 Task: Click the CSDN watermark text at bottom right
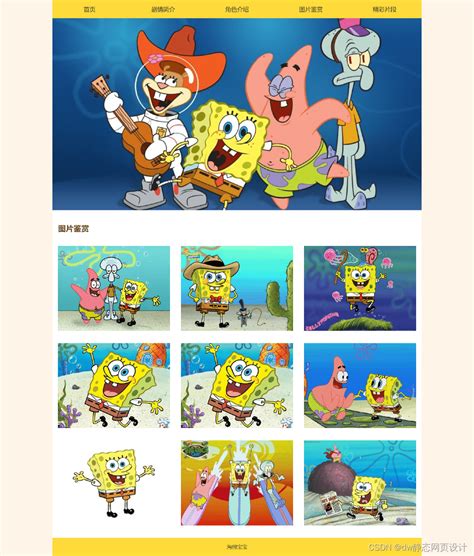coord(417,547)
